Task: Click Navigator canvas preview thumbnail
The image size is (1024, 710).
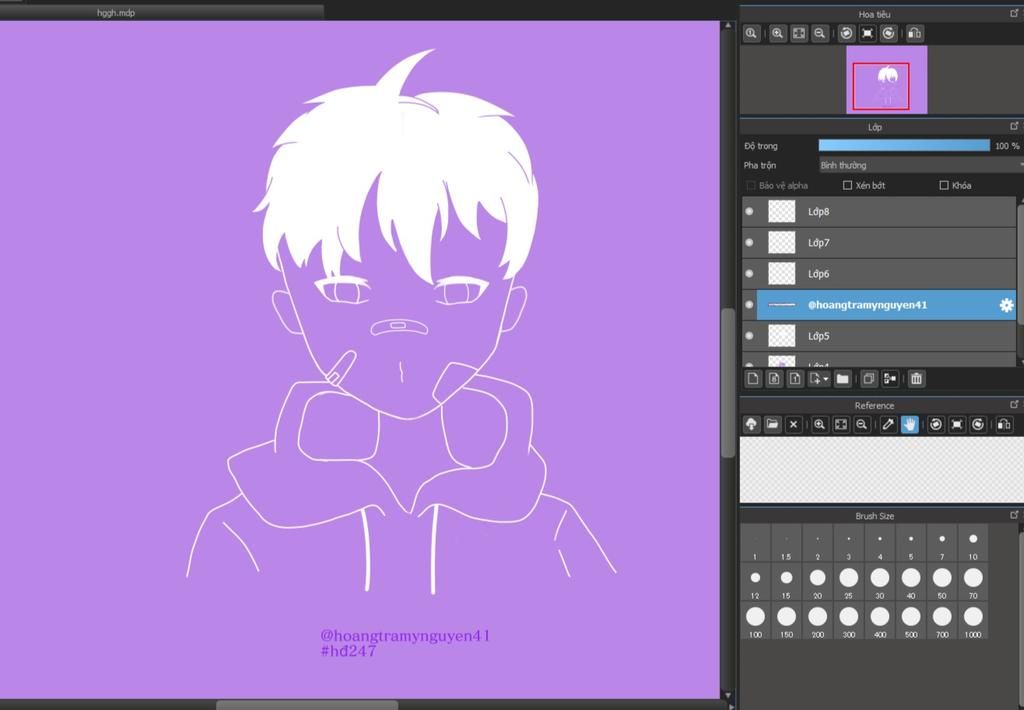Action: tap(887, 80)
